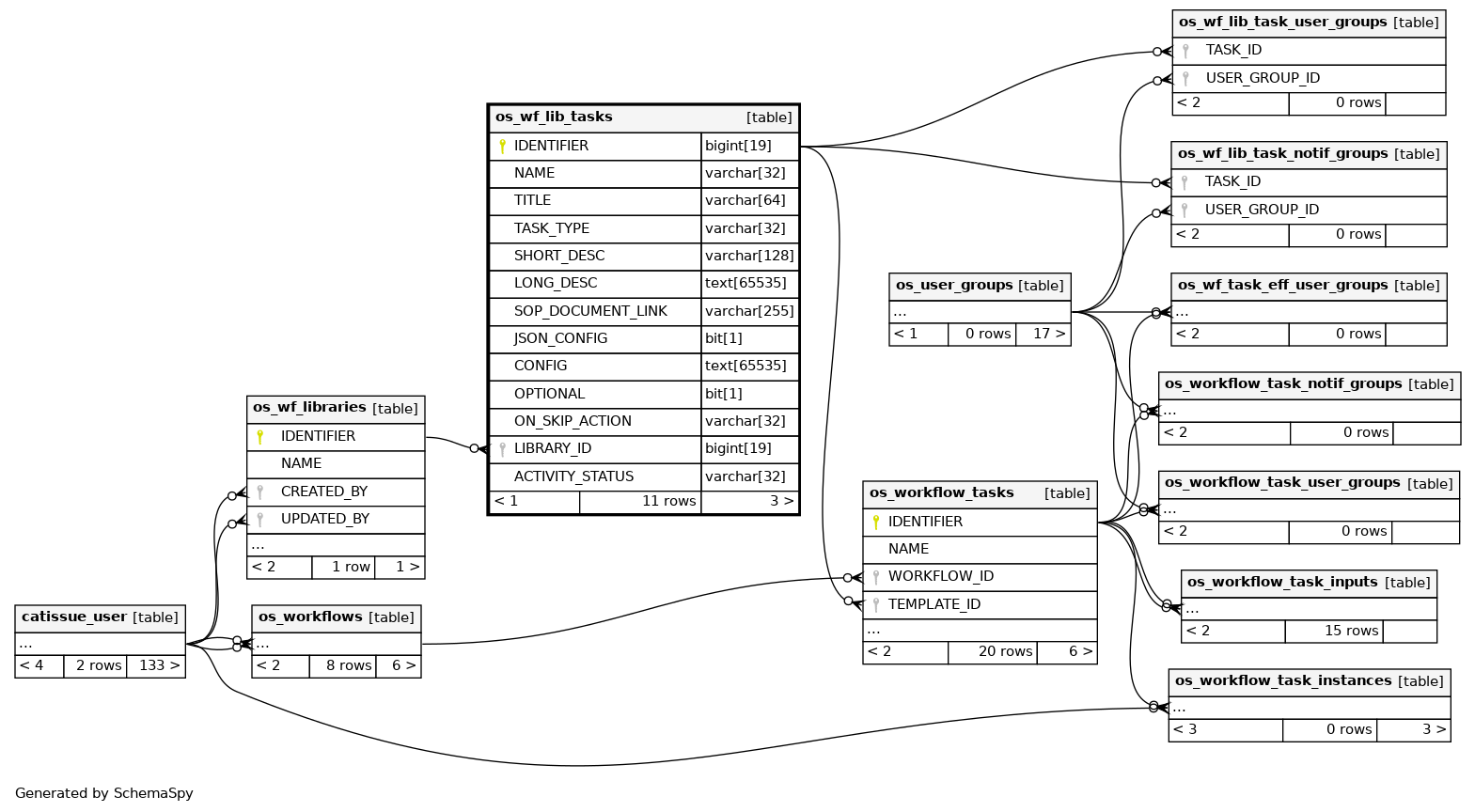Click the gray key icon beside TEMPLATE_ID
Screen dimensions: 1475x812
876,605
